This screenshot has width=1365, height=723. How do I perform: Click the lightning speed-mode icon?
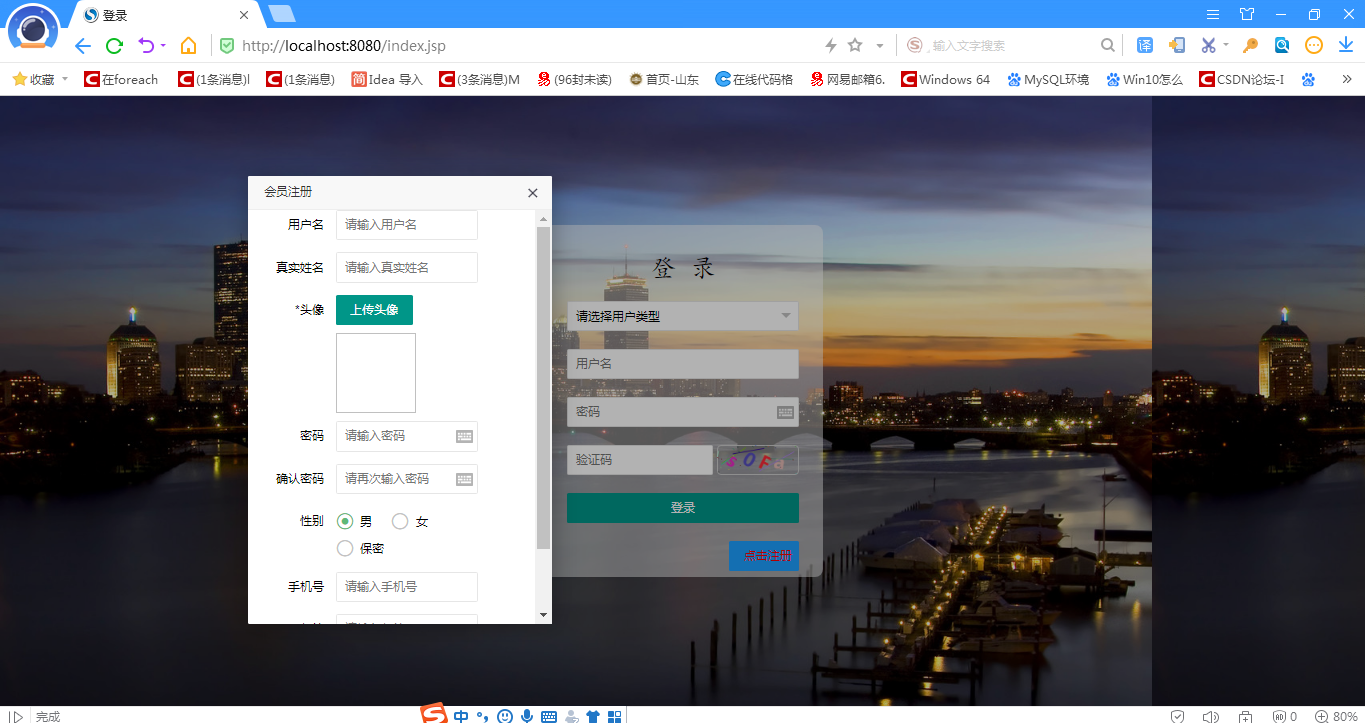pos(830,46)
